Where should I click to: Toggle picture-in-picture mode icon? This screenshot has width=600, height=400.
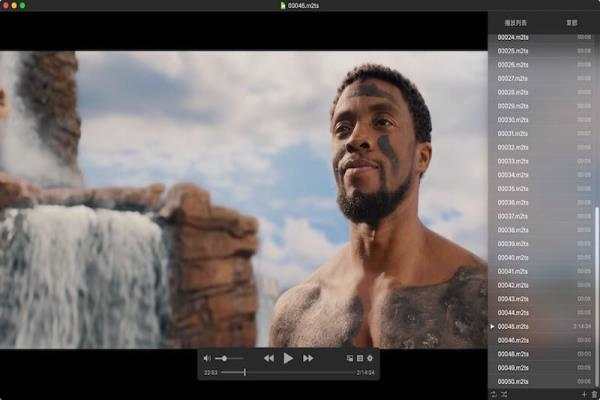pyautogui.click(x=350, y=358)
